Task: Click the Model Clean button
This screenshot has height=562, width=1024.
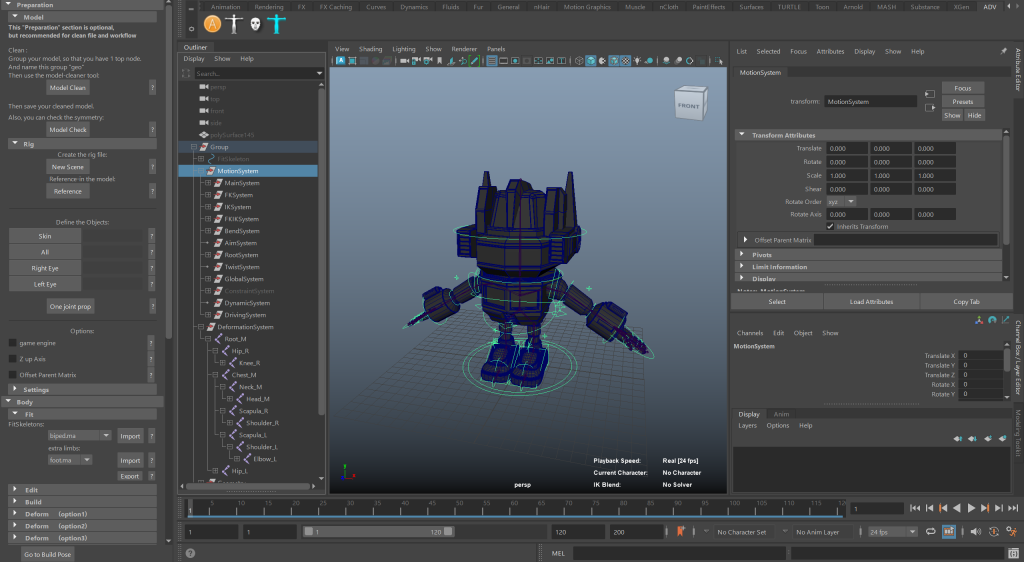Action: 68,87
